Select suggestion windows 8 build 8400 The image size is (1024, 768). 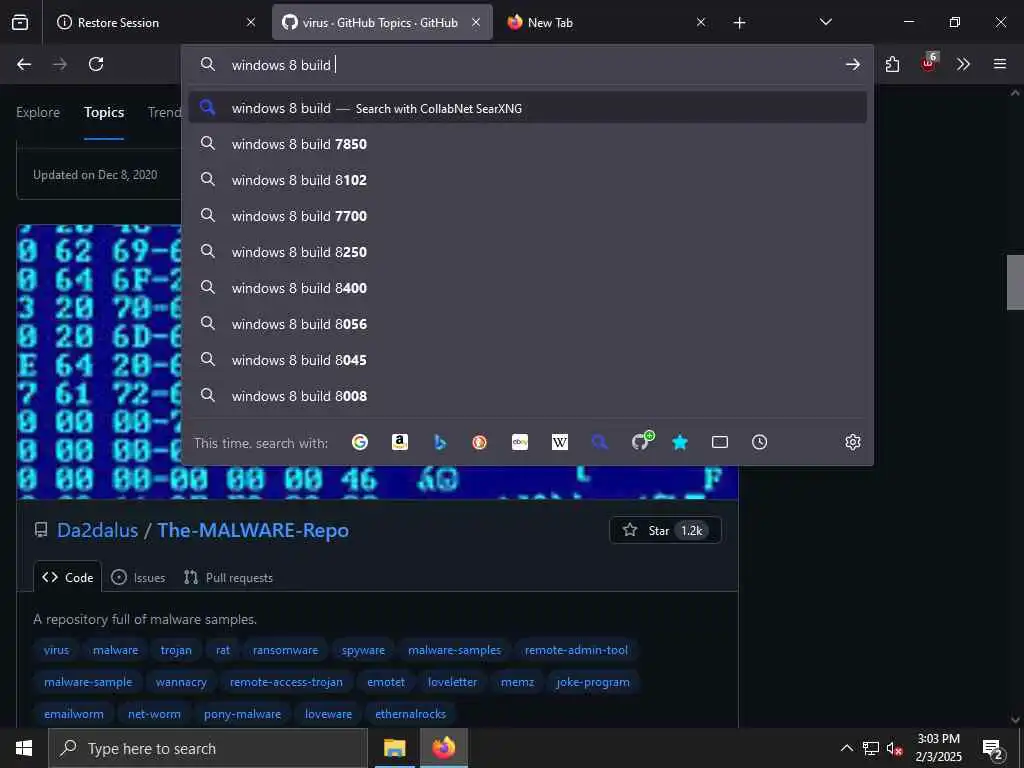coord(528,287)
